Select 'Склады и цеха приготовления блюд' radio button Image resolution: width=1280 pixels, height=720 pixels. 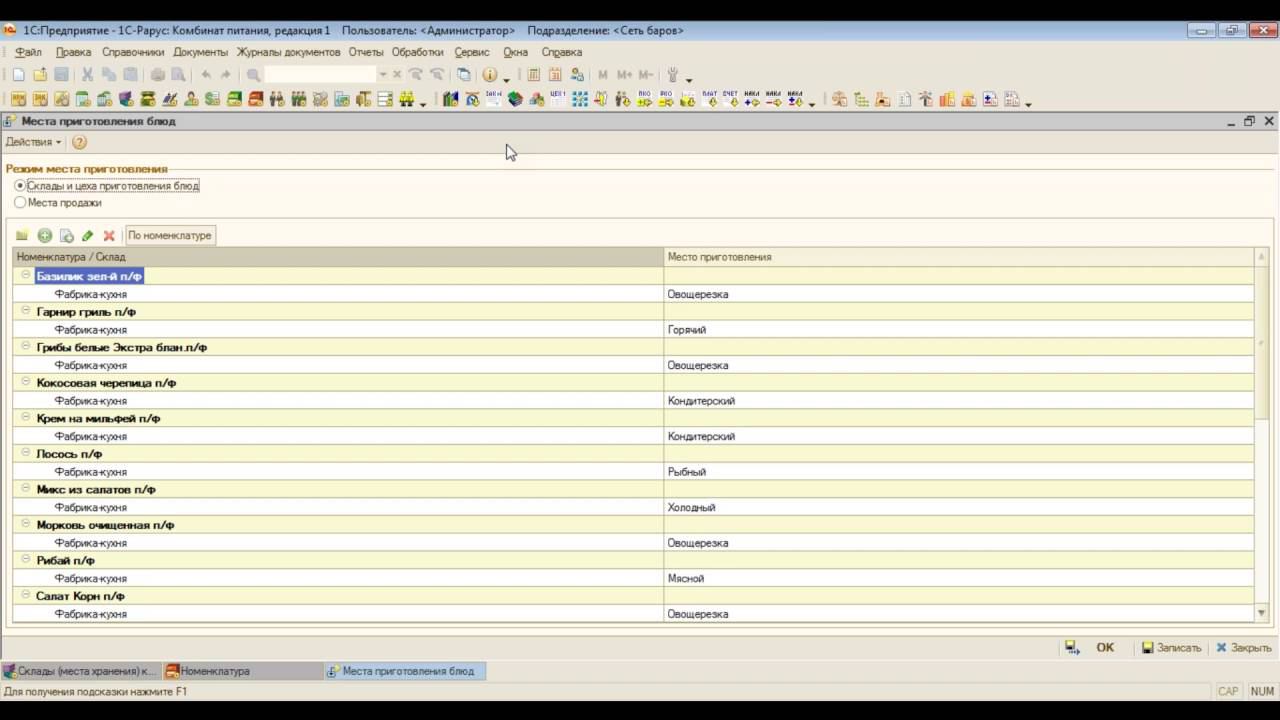click(x=20, y=186)
